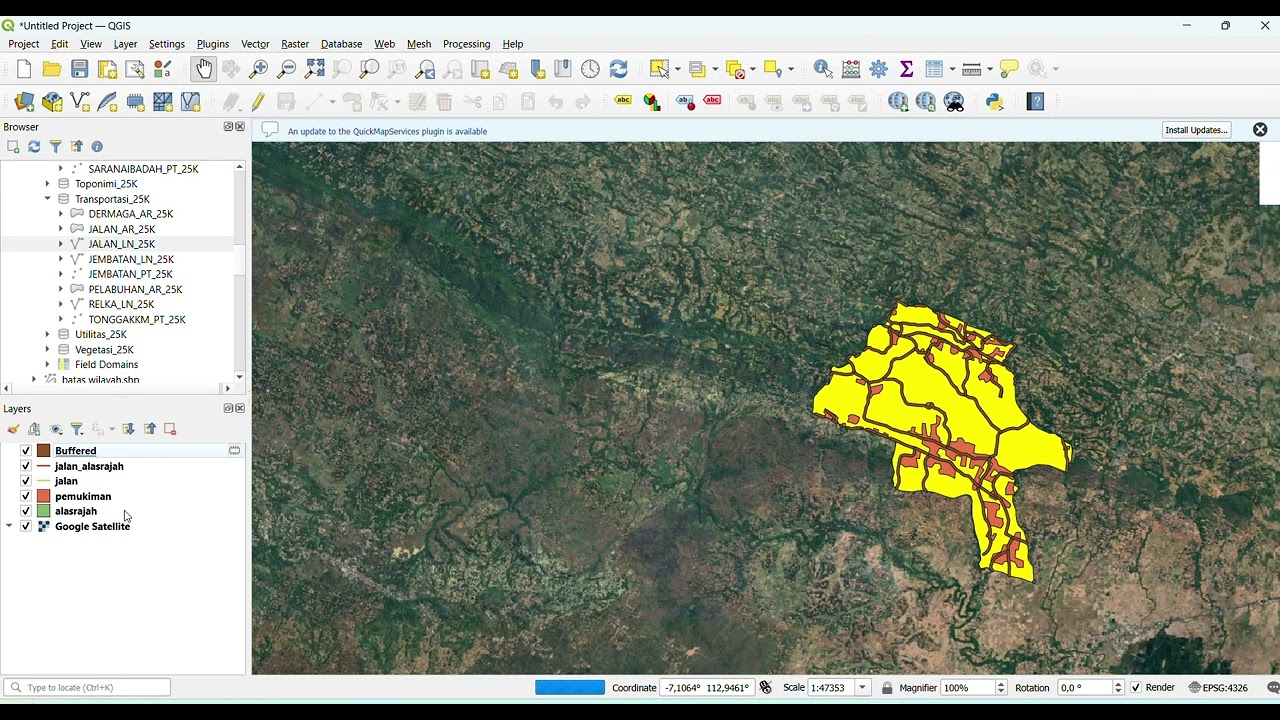
Task: Toggle visibility of pemukiman layer
Action: pyautogui.click(x=26, y=496)
